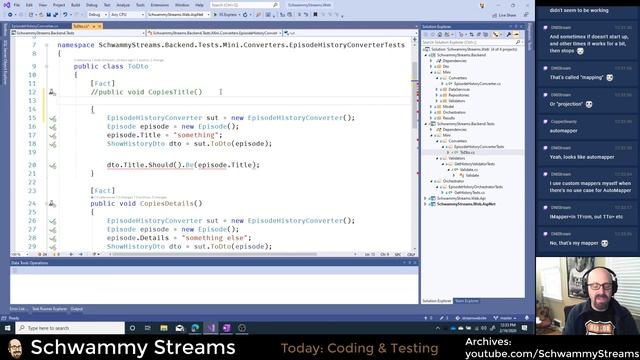
Task: Open the File menu
Action: [x=17, y=5]
